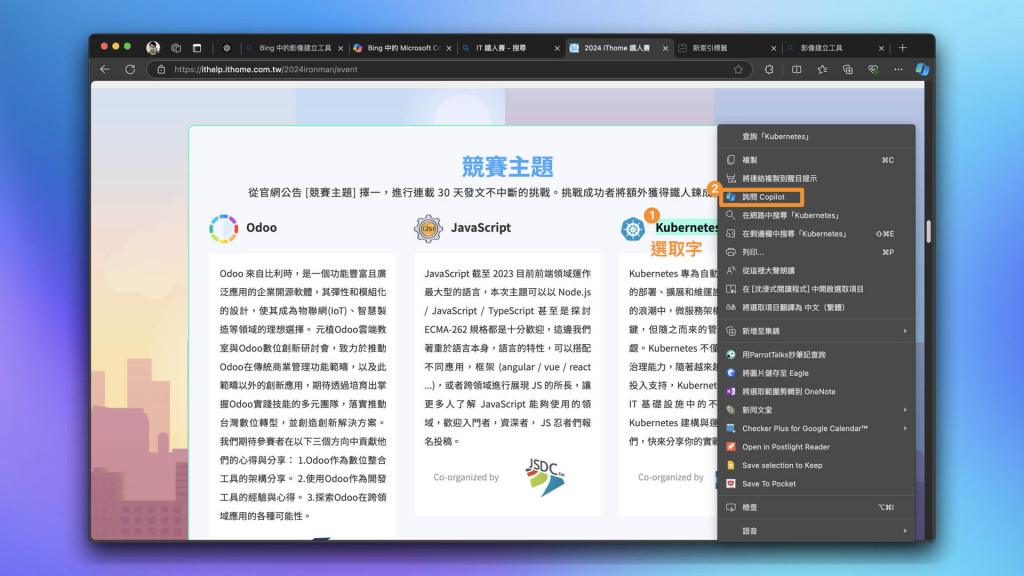
Task: Close the '2024 iThome 鐵人賽' tab
Action: (x=665, y=48)
